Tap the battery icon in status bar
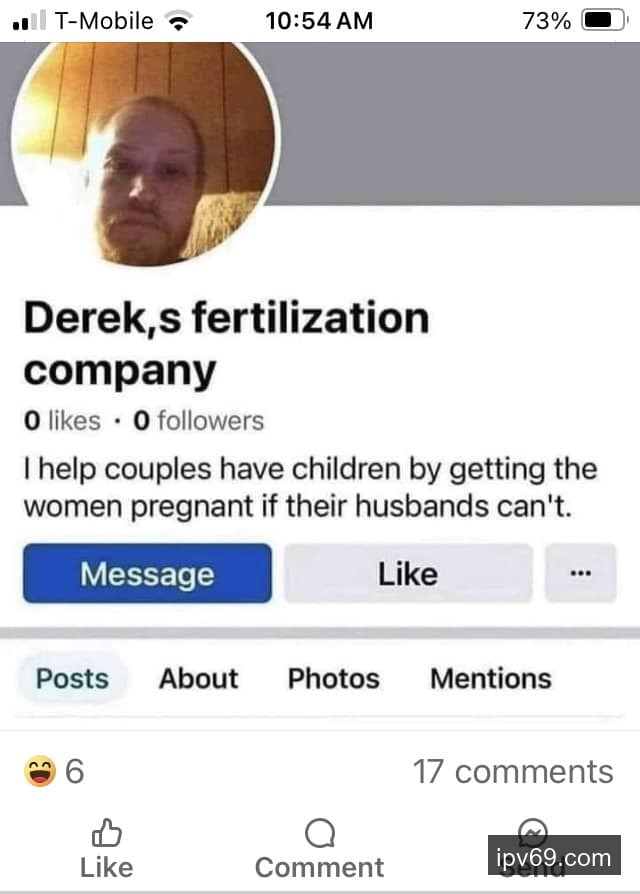The width and height of the screenshot is (640, 894). click(605, 21)
